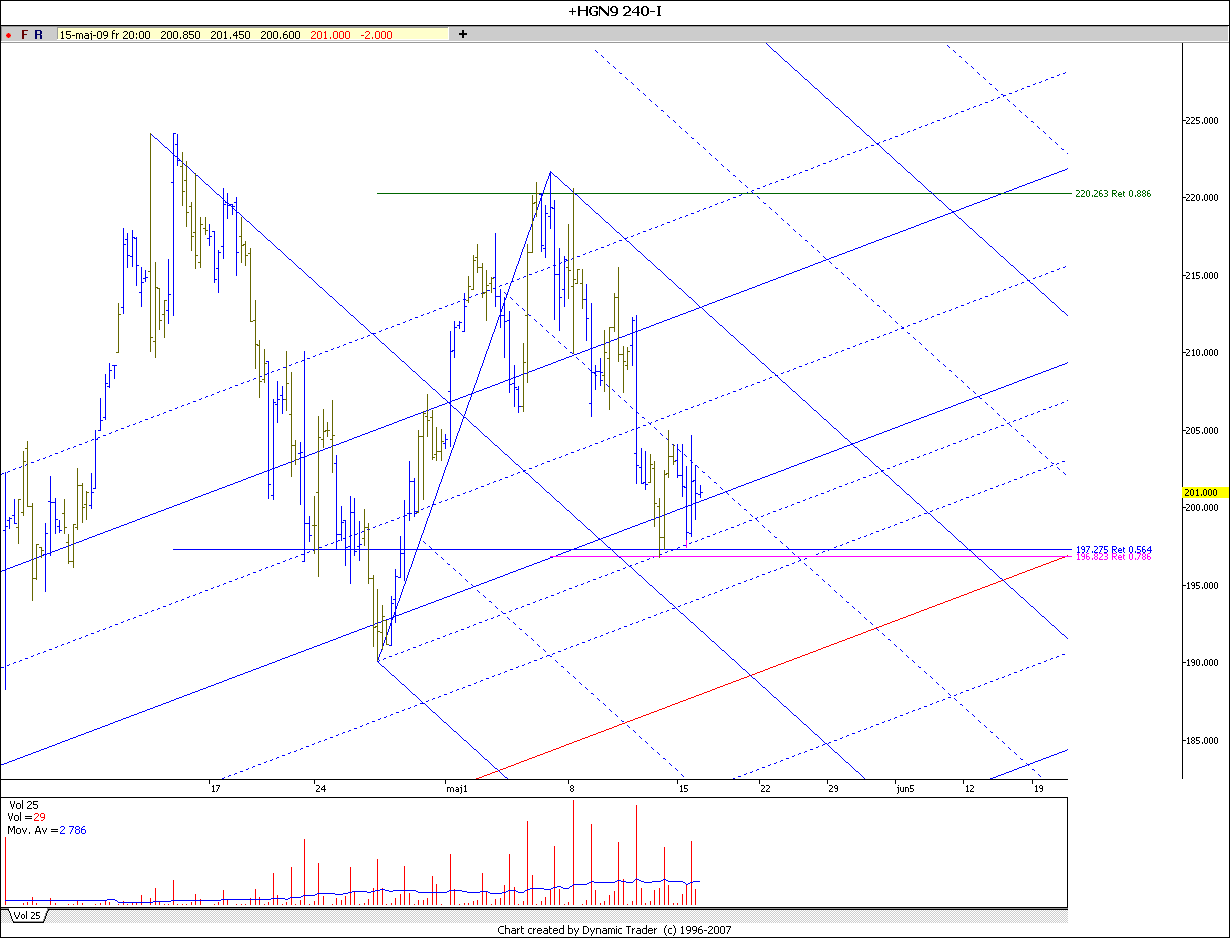
Task: Click the 210.000 price axis label
Action: click(1200, 353)
